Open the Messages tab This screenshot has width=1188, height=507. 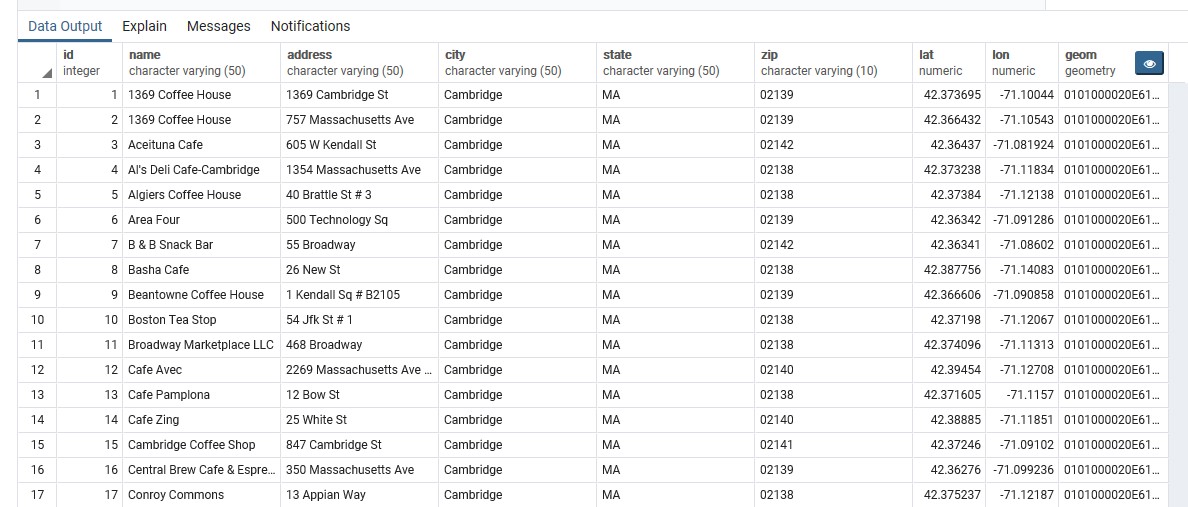coord(218,26)
